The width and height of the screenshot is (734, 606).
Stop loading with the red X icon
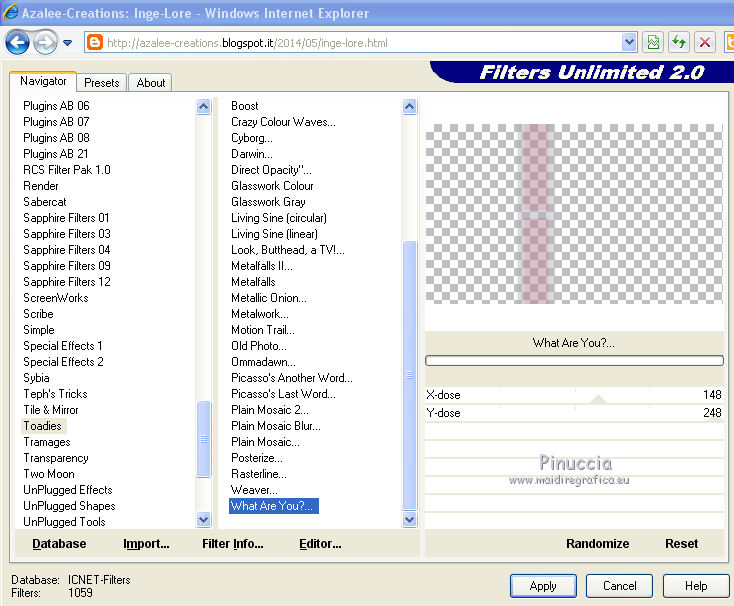(x=705, y=43)
